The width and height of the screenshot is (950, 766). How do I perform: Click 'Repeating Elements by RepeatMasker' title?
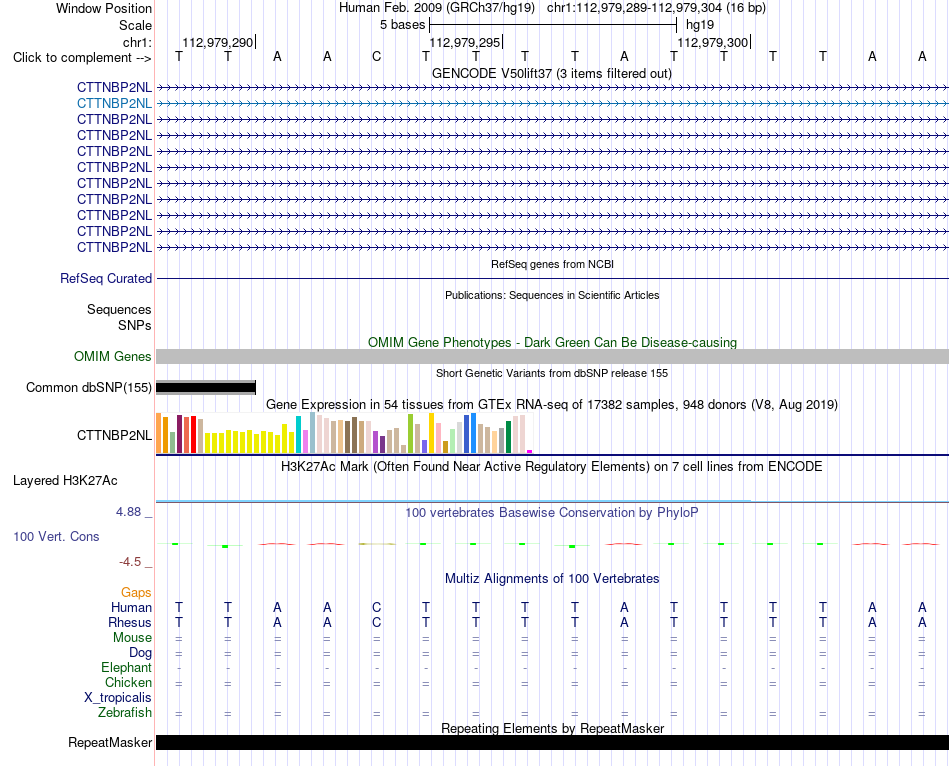[x=552, y=728]
